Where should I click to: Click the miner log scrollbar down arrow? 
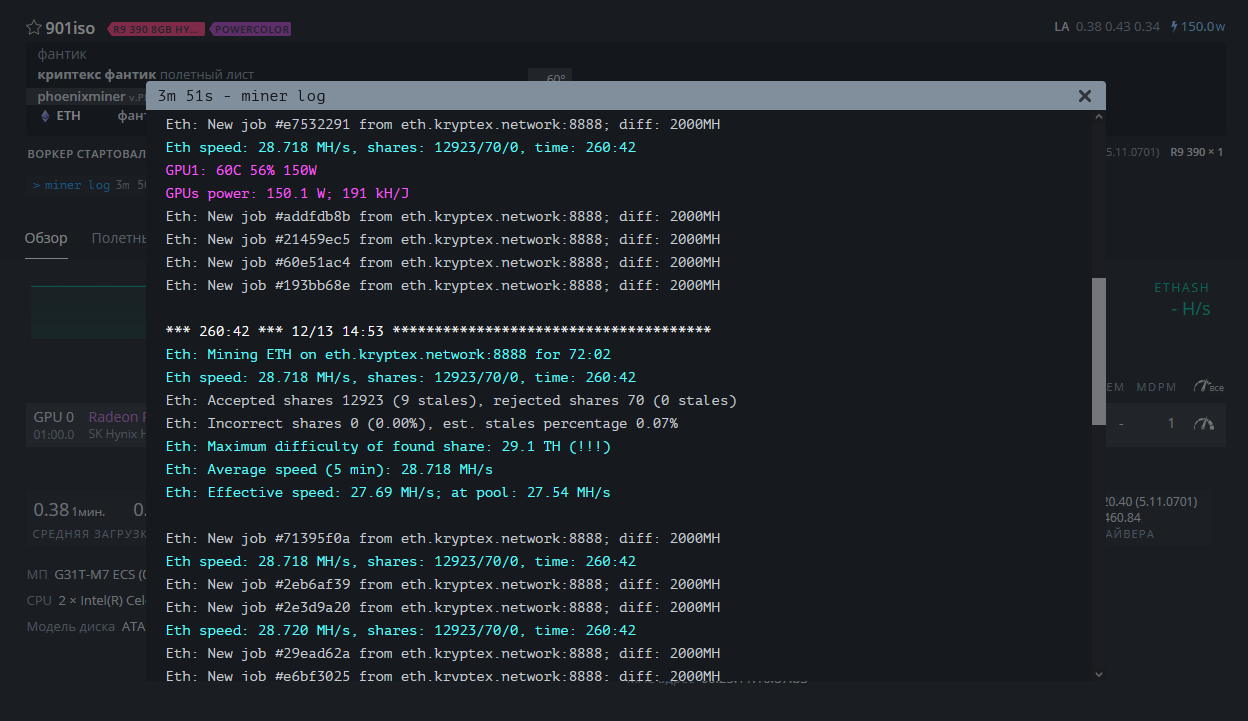pos(1099,675)
